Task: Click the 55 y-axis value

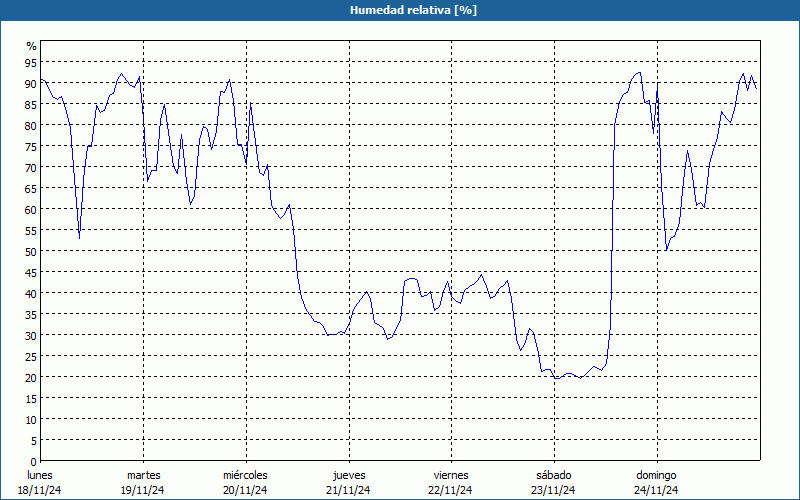Action: [x=32, y=230]
